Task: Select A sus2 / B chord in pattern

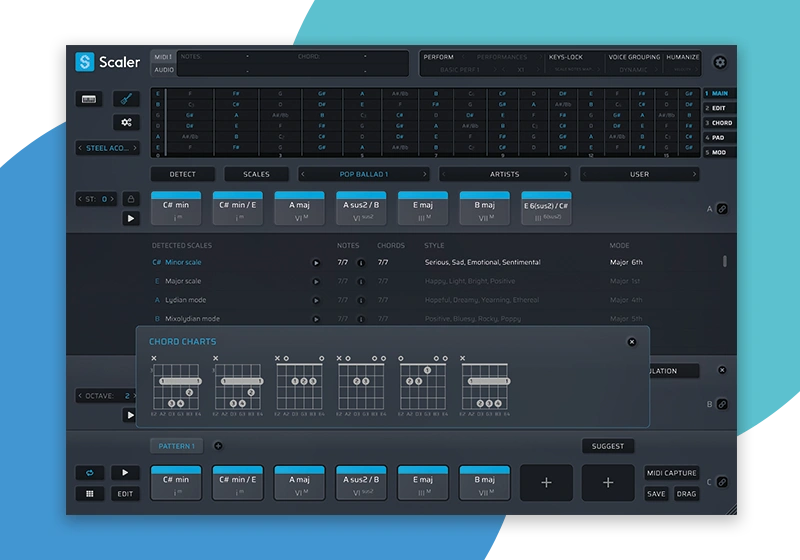Action: point(361,482)
